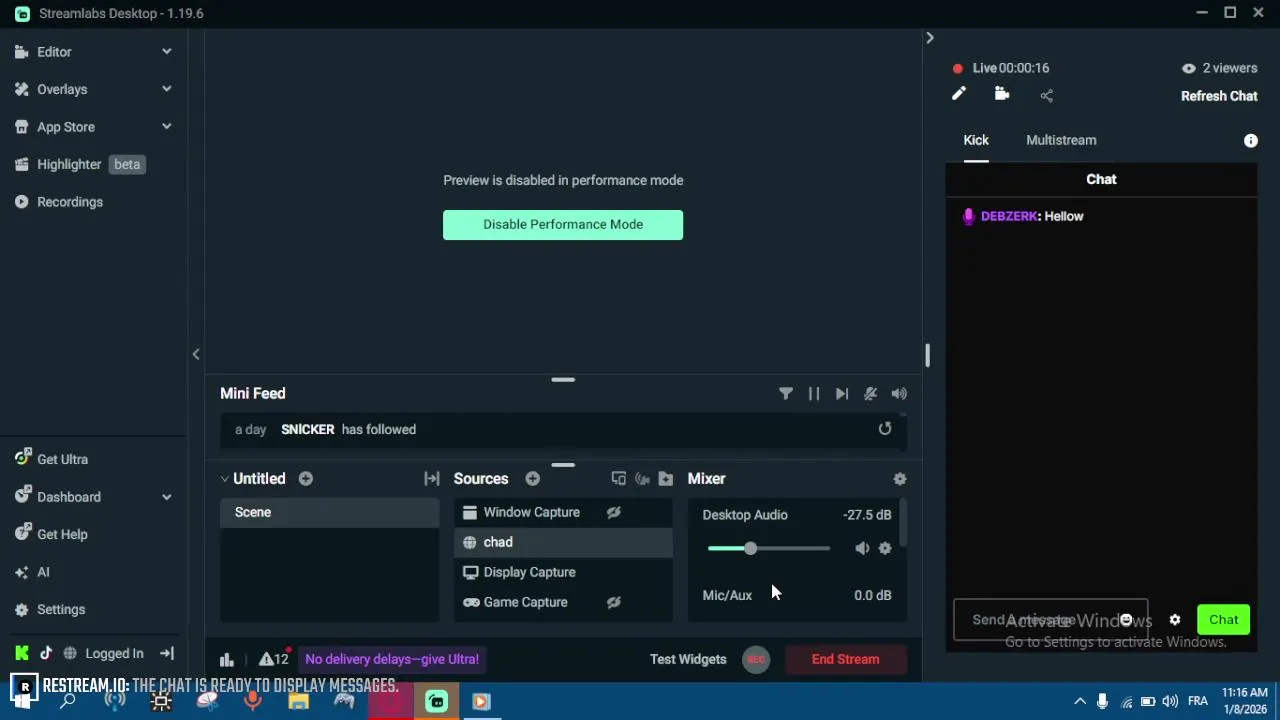Open chat info icon next to Multistream

[1250, 141]
